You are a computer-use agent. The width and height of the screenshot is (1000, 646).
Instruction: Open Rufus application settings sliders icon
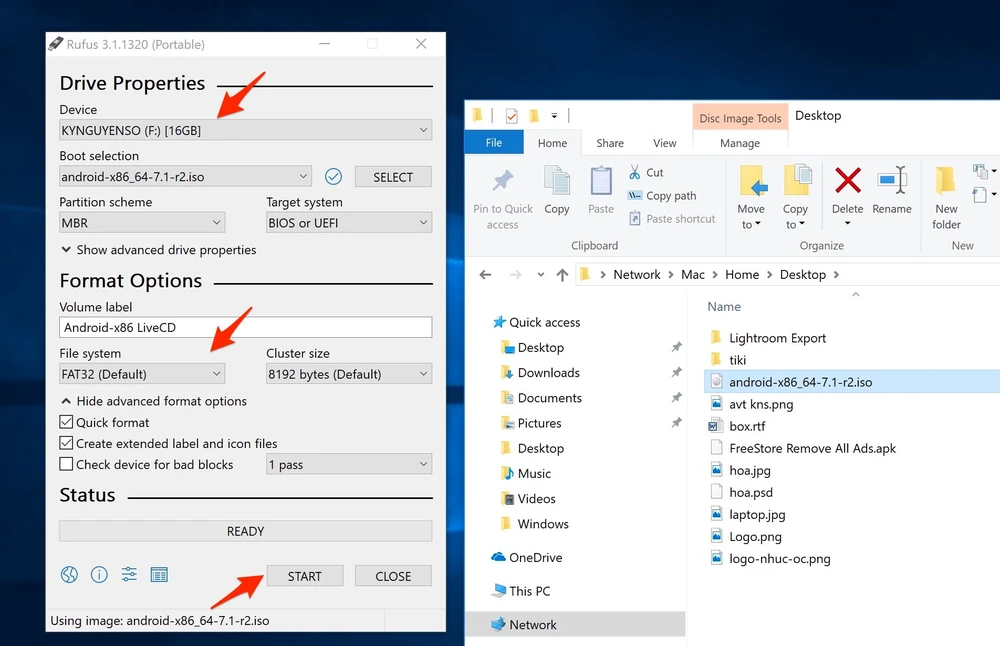(x=129, y=574)
